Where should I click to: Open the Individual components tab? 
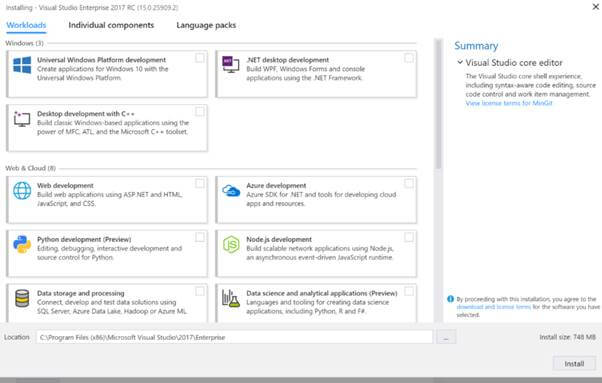111,25
